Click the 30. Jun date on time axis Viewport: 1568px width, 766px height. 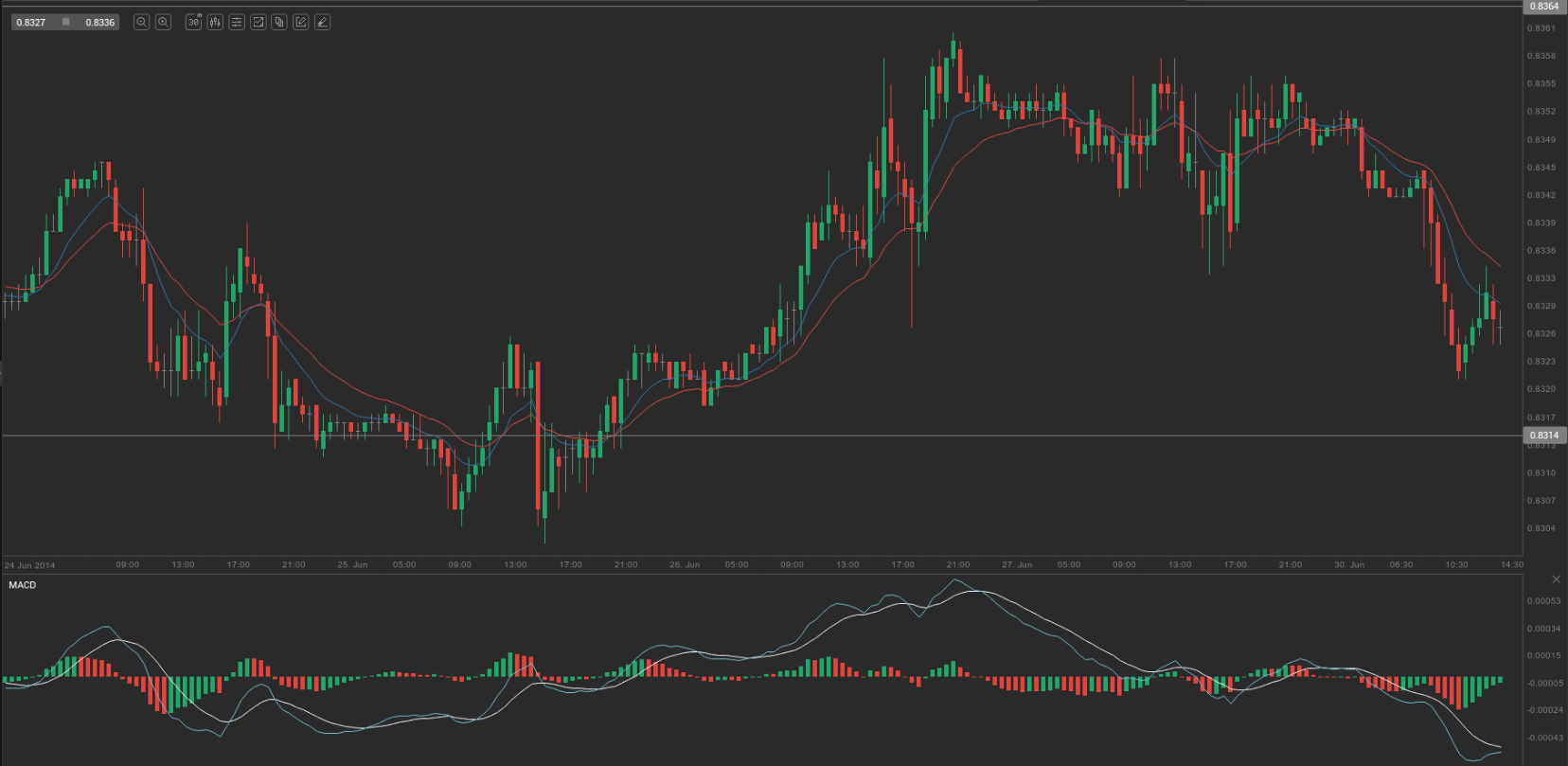[1349, 564]
